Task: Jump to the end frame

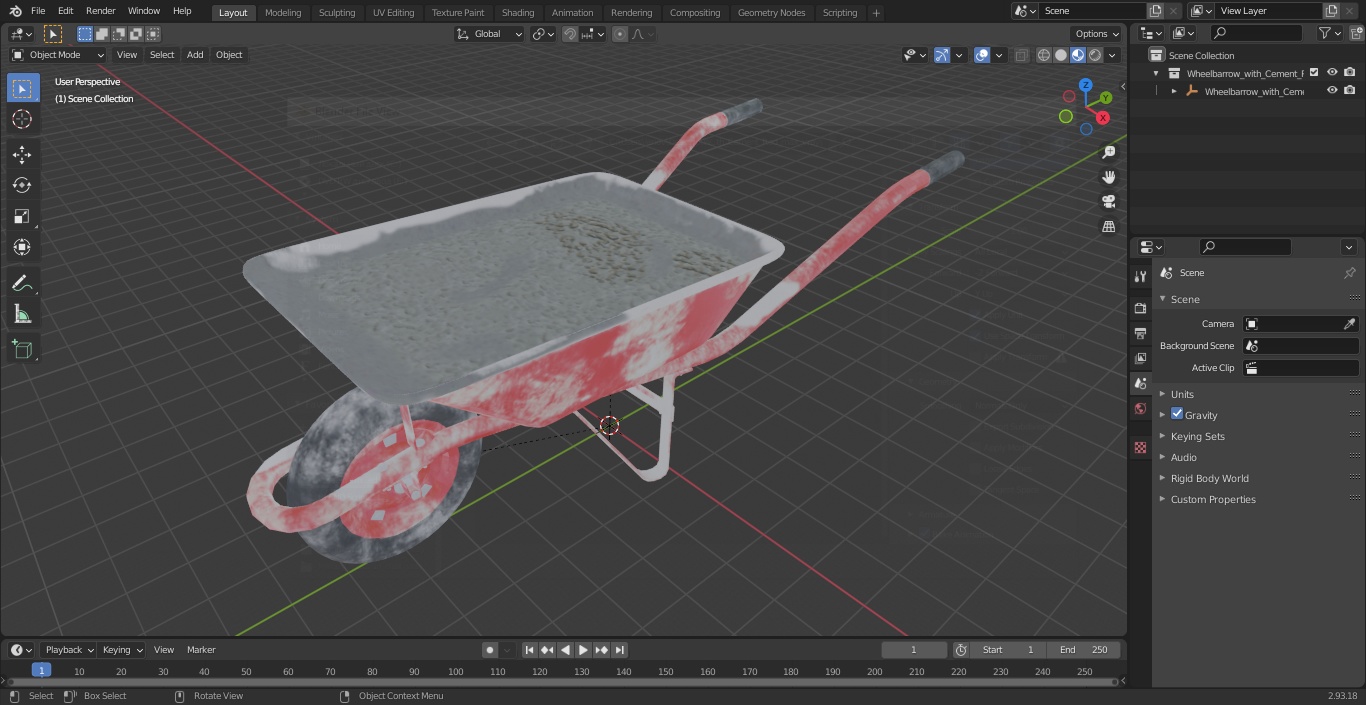Action: 619,650
